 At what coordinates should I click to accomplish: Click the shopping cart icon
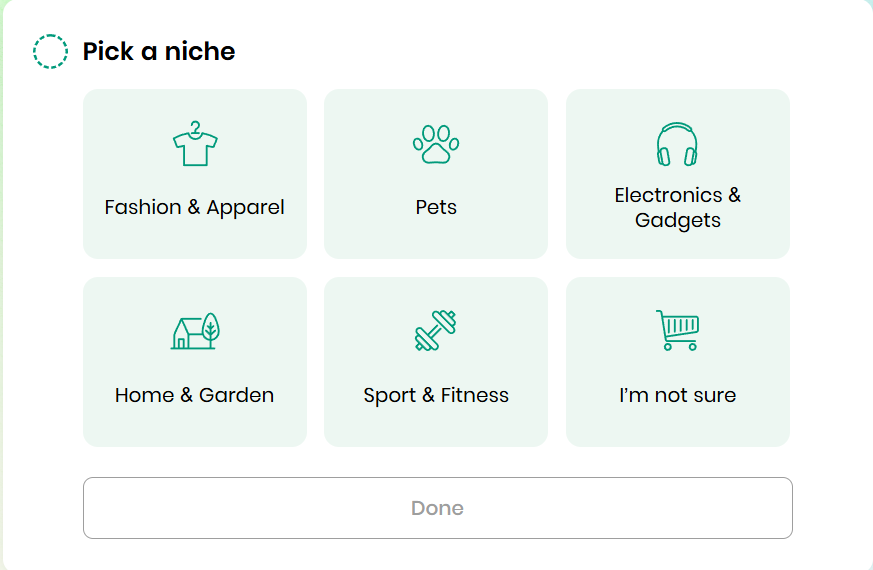tap(677, 330)
